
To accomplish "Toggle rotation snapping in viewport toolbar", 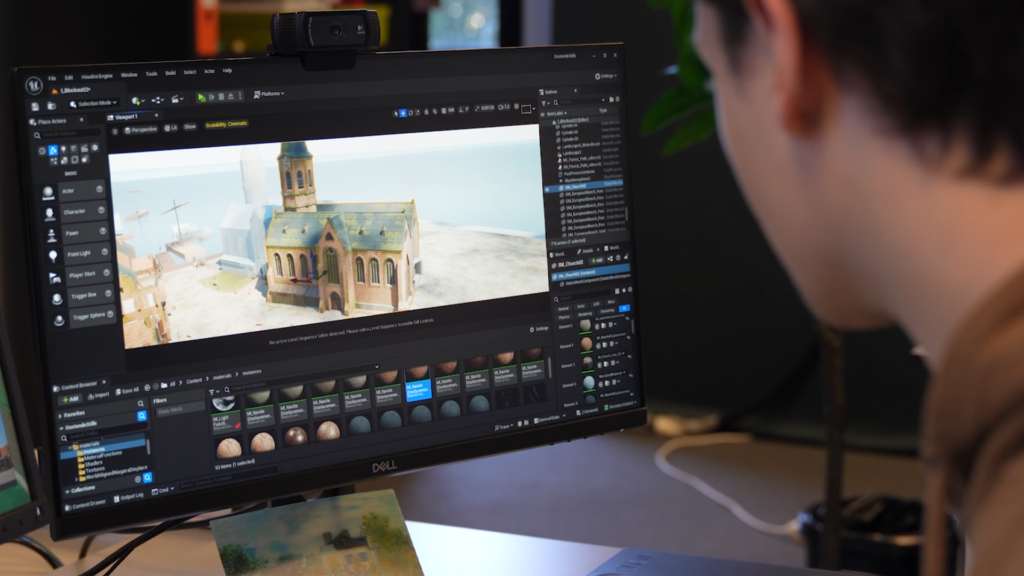I will (x=463, y=110).
